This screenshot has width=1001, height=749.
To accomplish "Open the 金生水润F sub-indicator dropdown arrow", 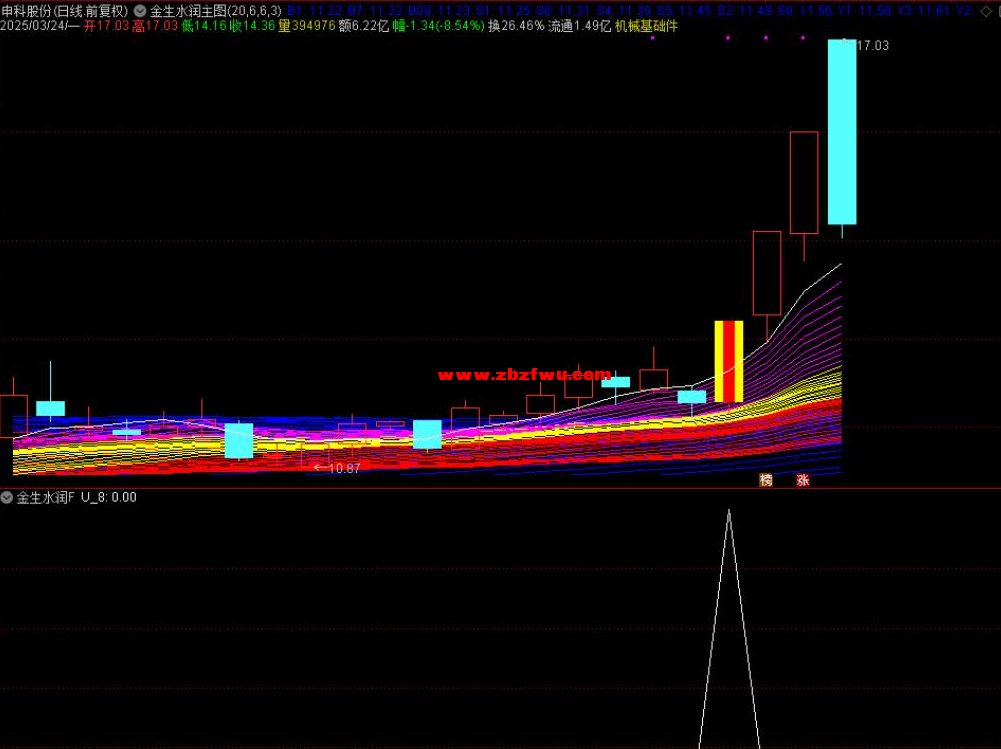I will tap(6, 497).
